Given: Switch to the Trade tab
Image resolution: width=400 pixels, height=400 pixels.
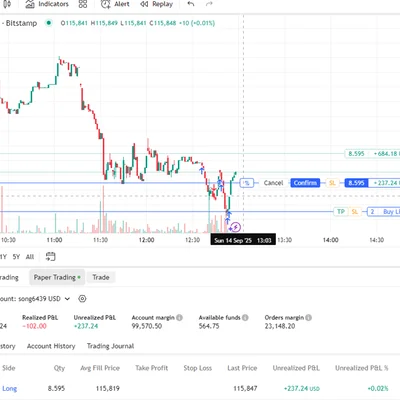Looking at the screenshot, I should (x=101, y=277).
